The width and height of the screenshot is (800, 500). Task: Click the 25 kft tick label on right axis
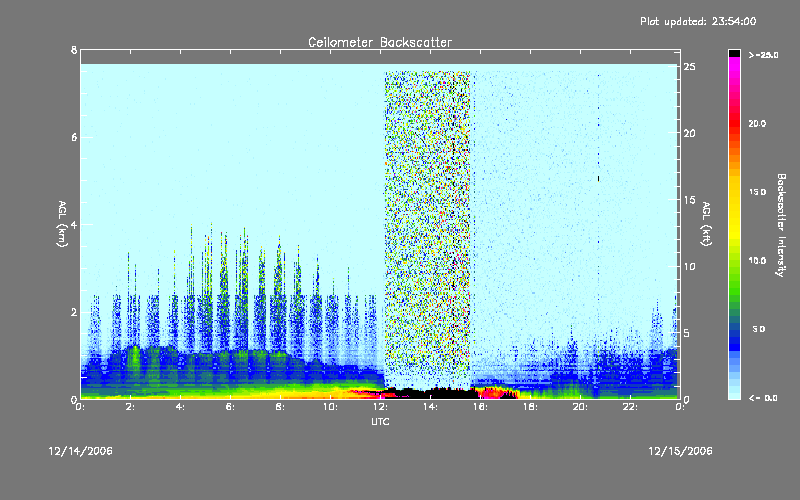coord(690,67)
